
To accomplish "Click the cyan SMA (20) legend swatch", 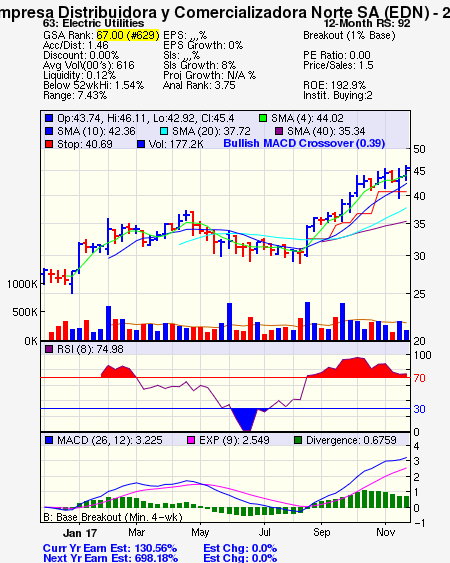I will (x=164, y=131).
